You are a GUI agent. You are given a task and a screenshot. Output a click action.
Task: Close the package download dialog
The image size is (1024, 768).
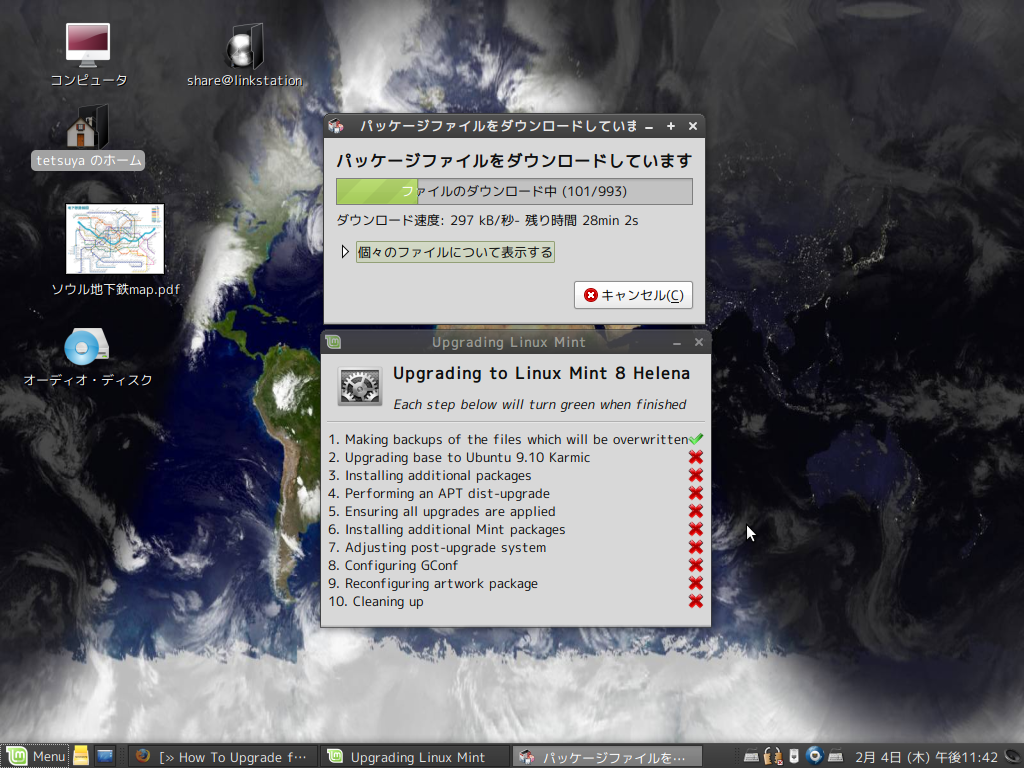point(693,126)
